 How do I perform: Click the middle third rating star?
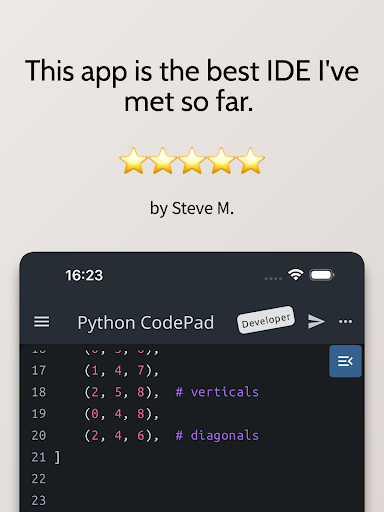tap(192, 161)
